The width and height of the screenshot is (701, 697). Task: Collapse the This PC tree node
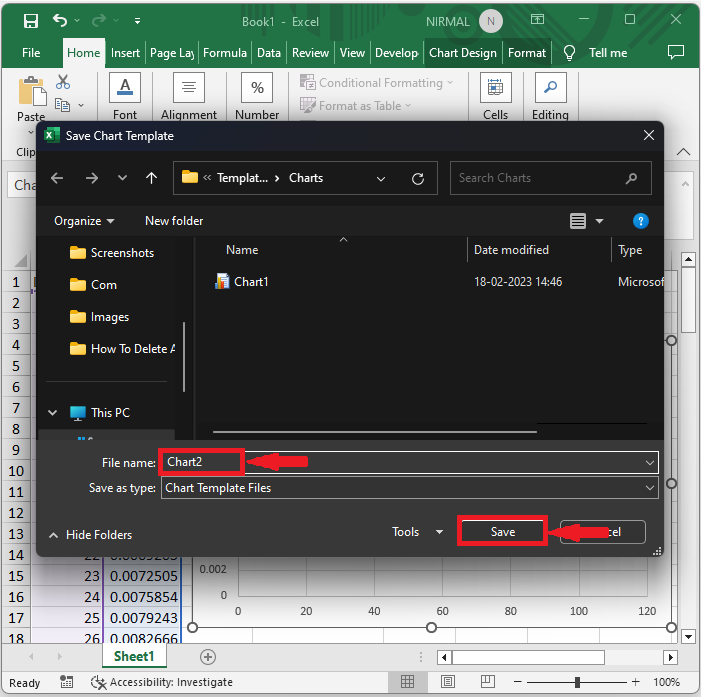[x=53, y=413]
